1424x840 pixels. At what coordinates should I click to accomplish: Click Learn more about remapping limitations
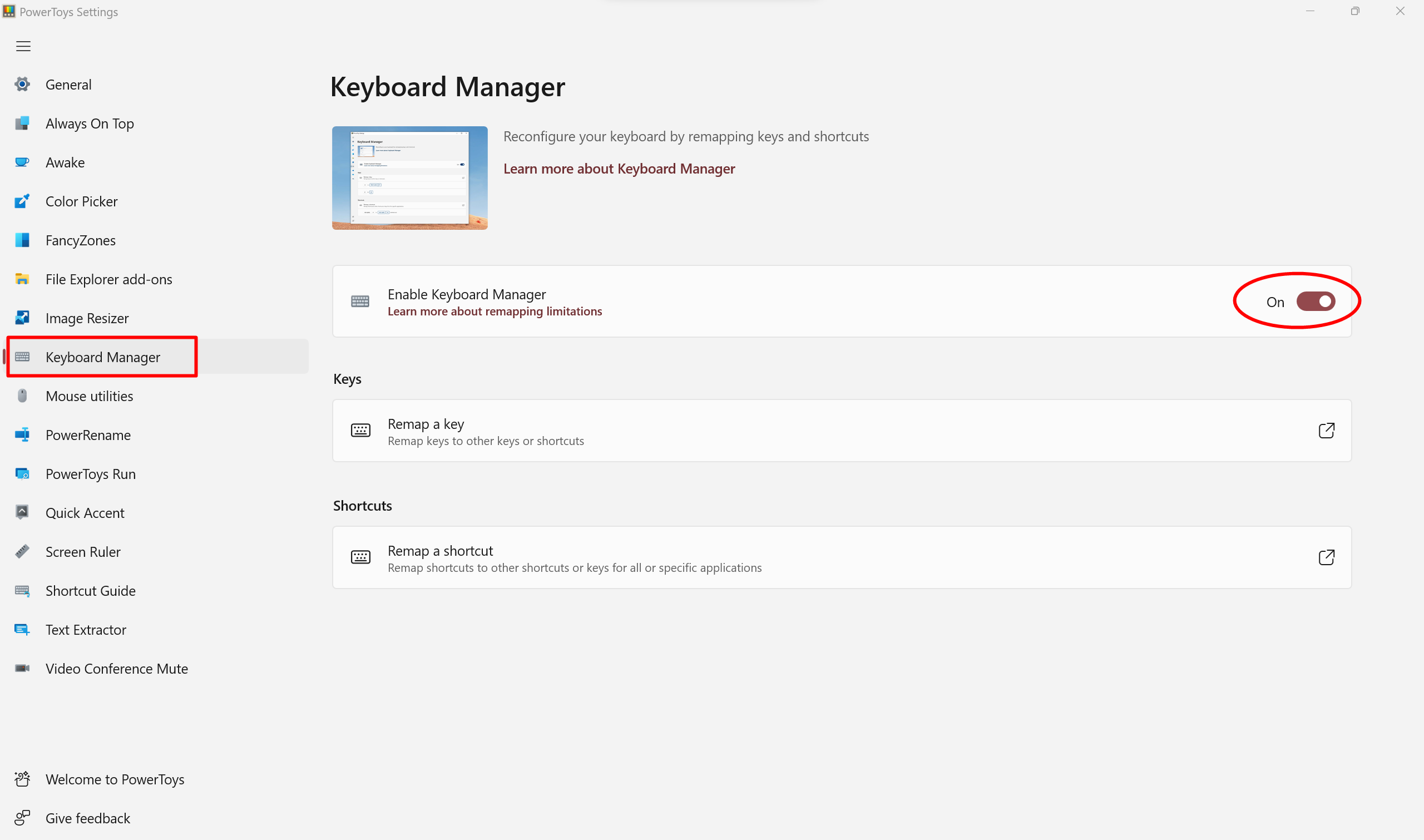(x=494, y=311)
